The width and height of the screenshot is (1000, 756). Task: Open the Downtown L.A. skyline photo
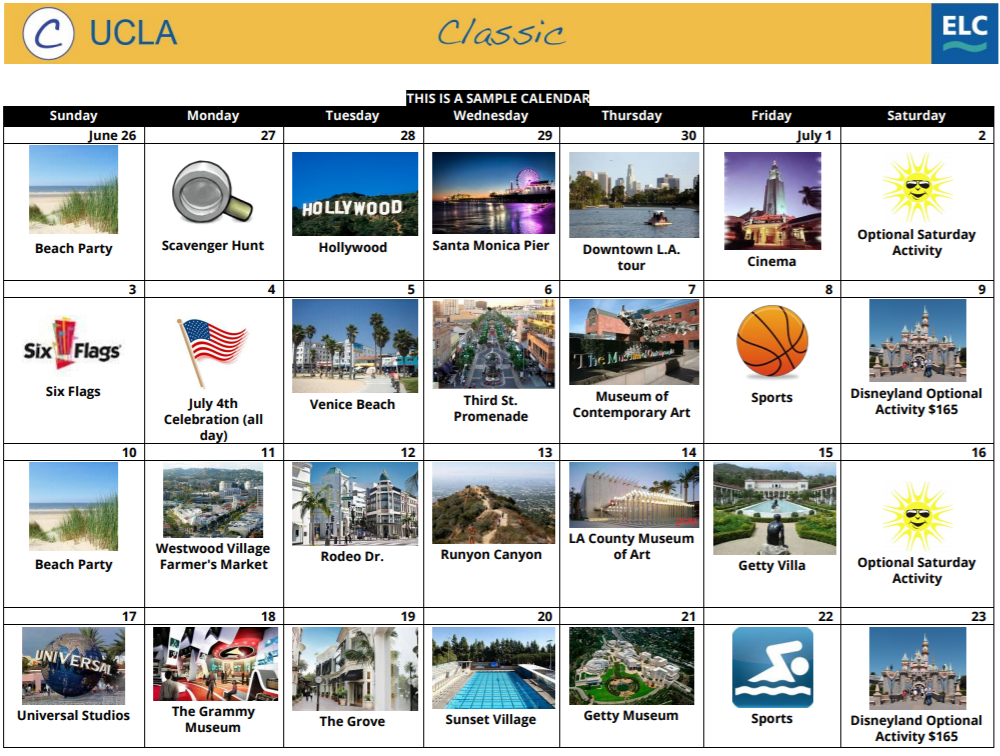pyautogui.click(x=633, y=195)
